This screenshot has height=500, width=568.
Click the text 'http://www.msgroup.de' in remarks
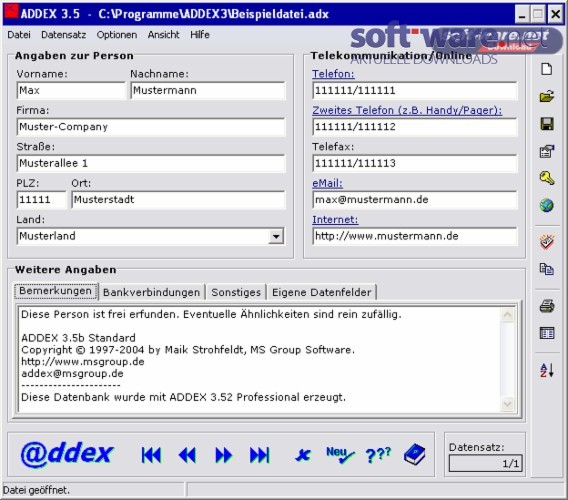coord(83,362)
